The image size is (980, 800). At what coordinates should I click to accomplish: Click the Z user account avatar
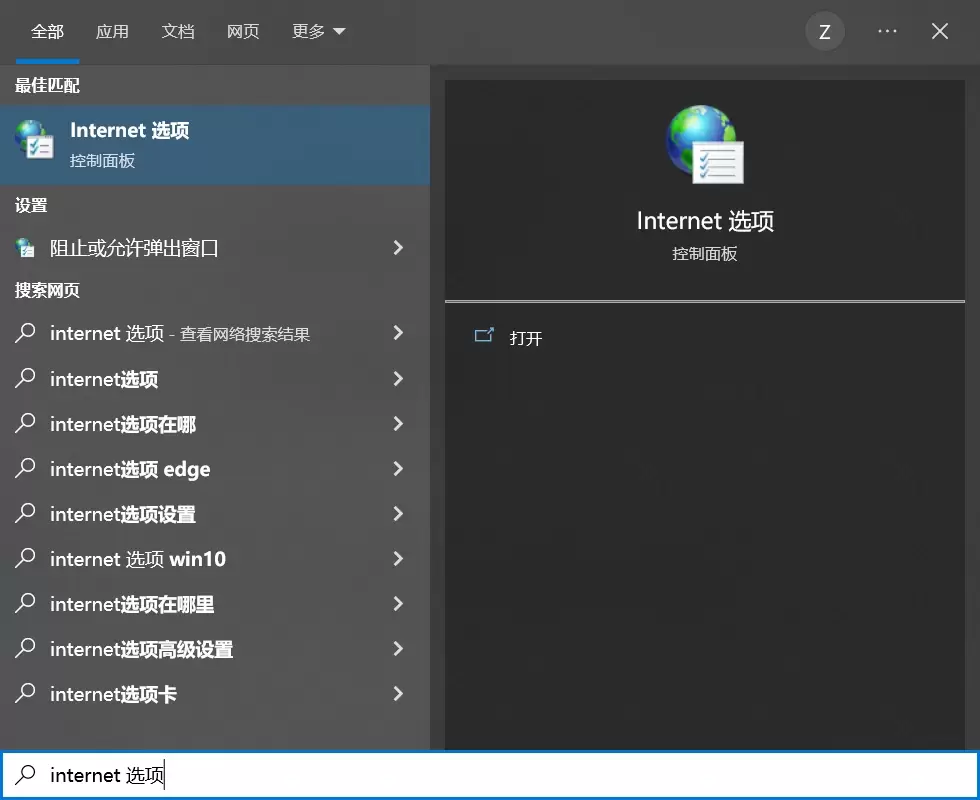824,31
